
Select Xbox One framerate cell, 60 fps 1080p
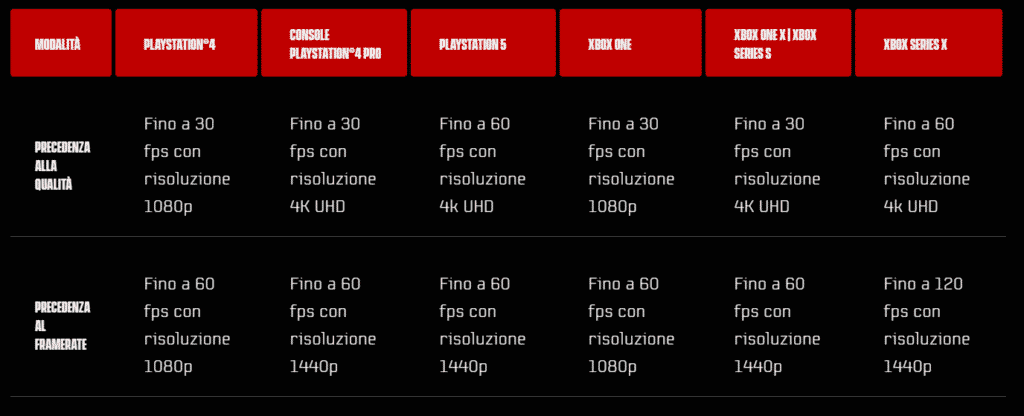tap(631, 325)
